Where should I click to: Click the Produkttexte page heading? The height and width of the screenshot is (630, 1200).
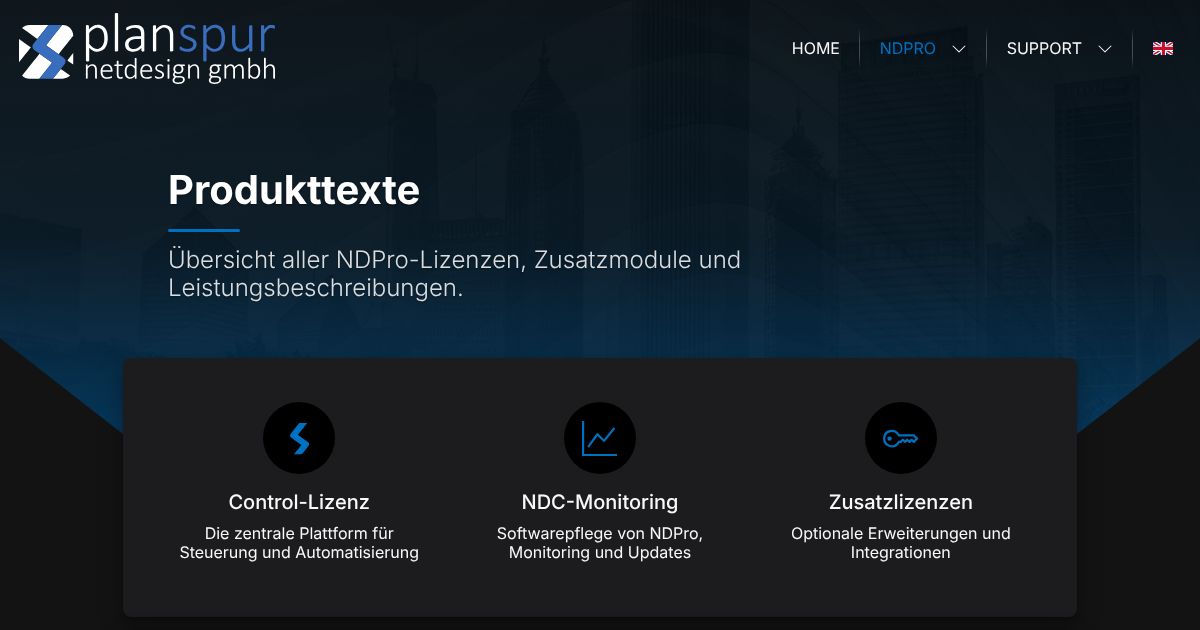pyautogui.click(x=294, y=190)
